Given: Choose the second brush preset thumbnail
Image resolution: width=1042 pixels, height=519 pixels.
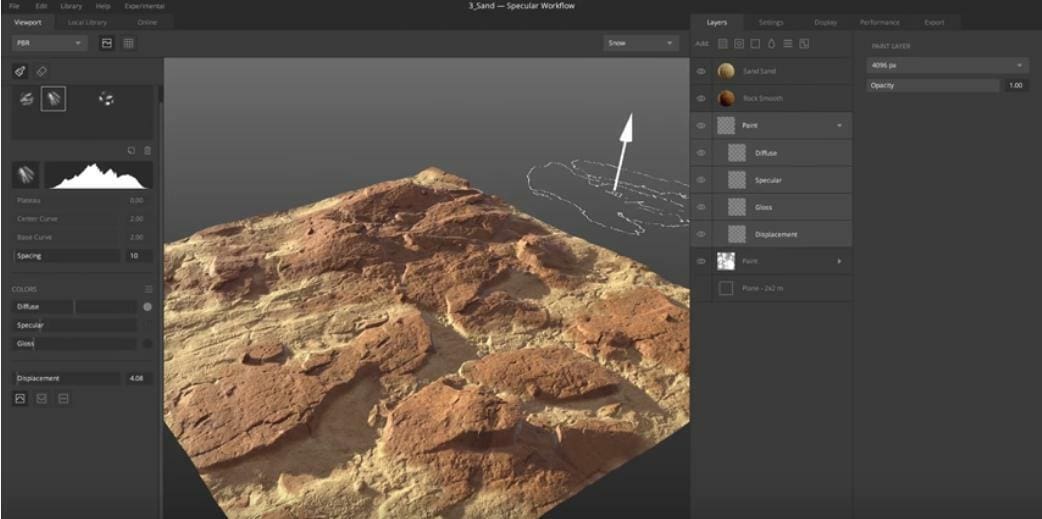Looking at the screenshot, I should pyautogui.click(x=54, y=99).
